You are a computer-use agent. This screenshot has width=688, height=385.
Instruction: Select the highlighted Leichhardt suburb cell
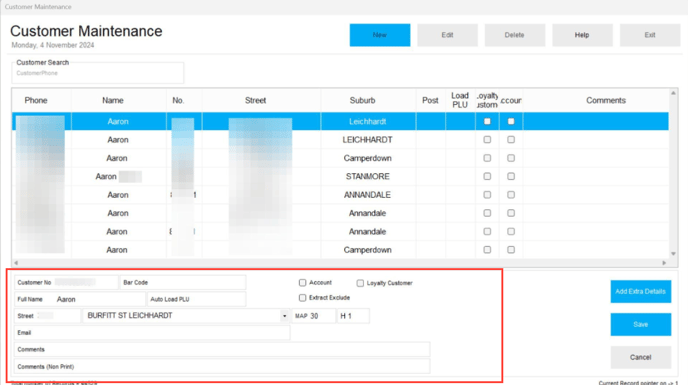point(368,122)
